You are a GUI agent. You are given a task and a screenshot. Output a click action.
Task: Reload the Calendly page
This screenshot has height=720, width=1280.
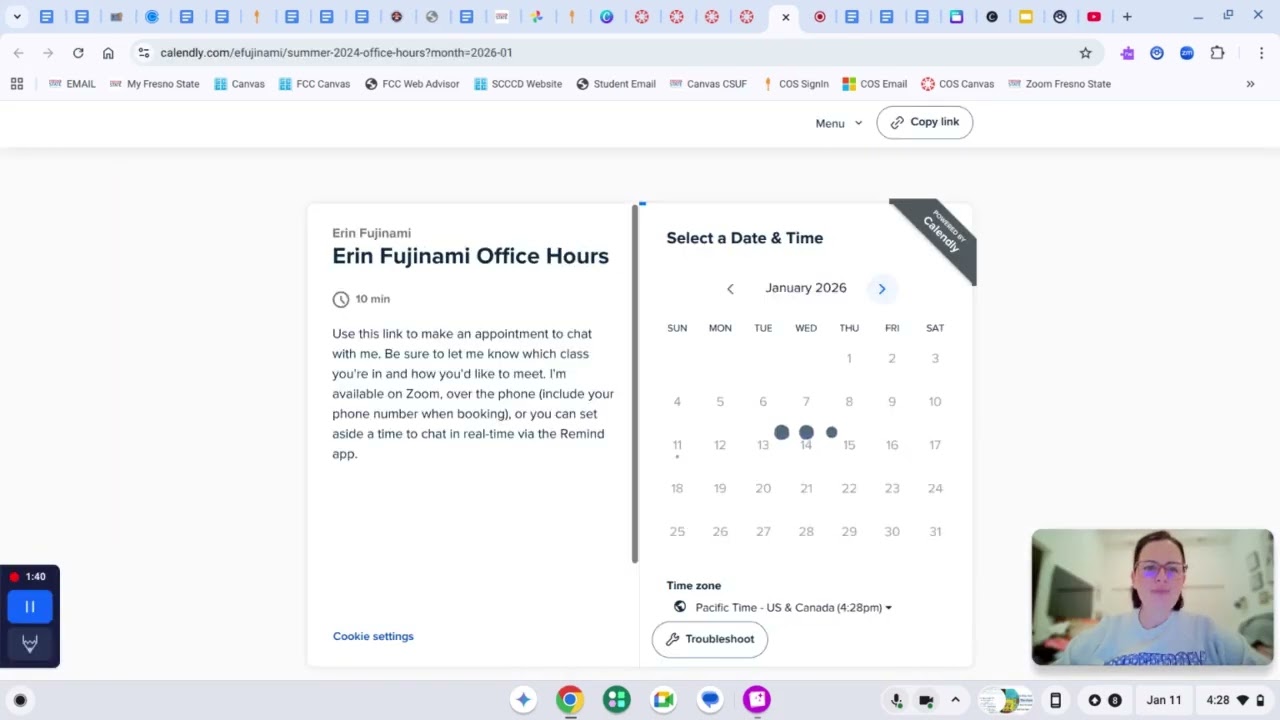tap(78, 53)
